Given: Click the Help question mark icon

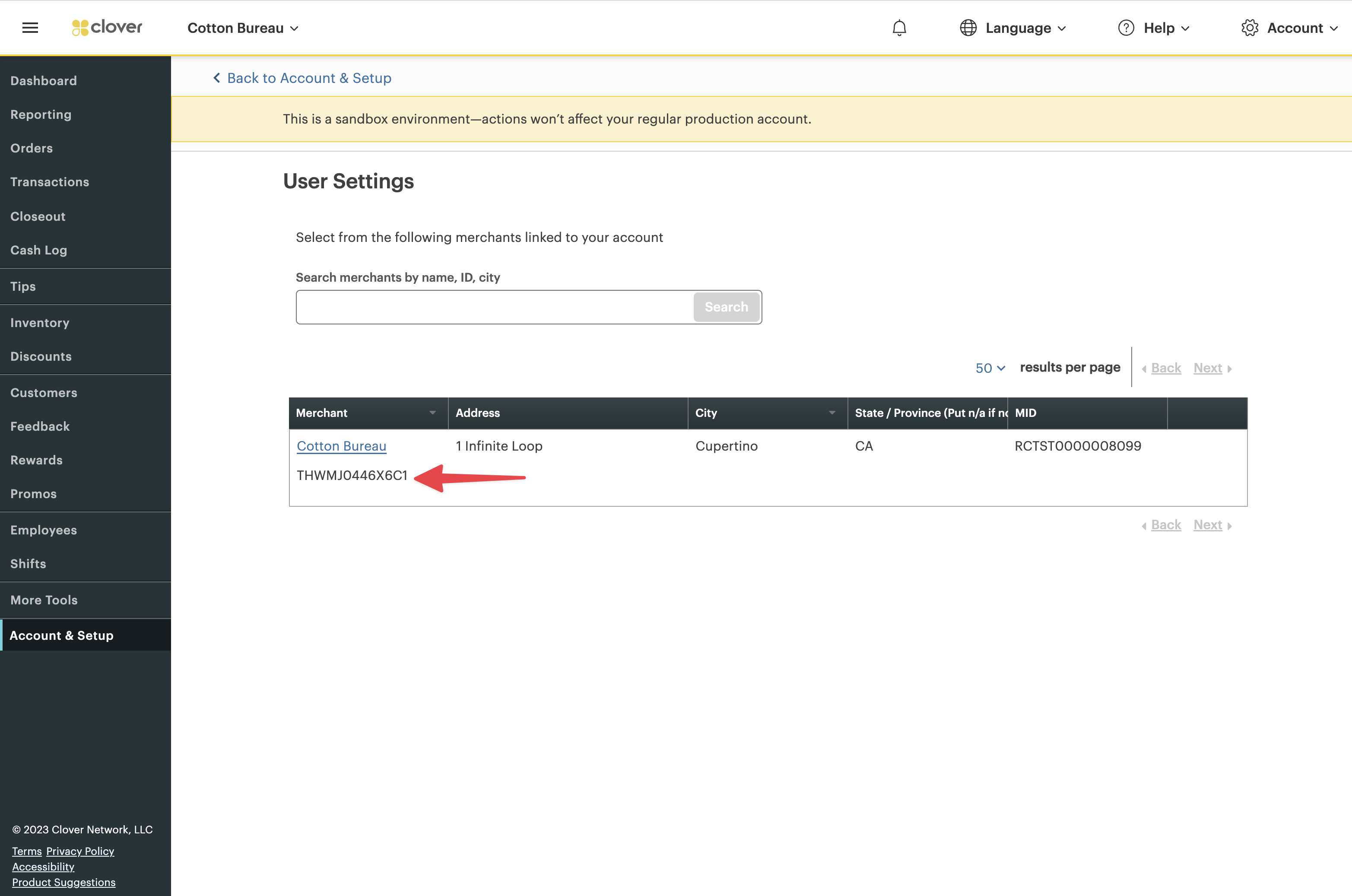Looking at the screenshot, I should coord(1126,27).
